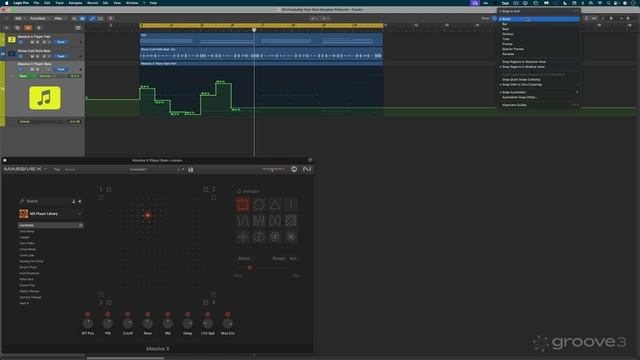Open Automation Snap Offset menu entry
Image resolution: width=640 pixels, height=360 pixels.
click(519, 97)
